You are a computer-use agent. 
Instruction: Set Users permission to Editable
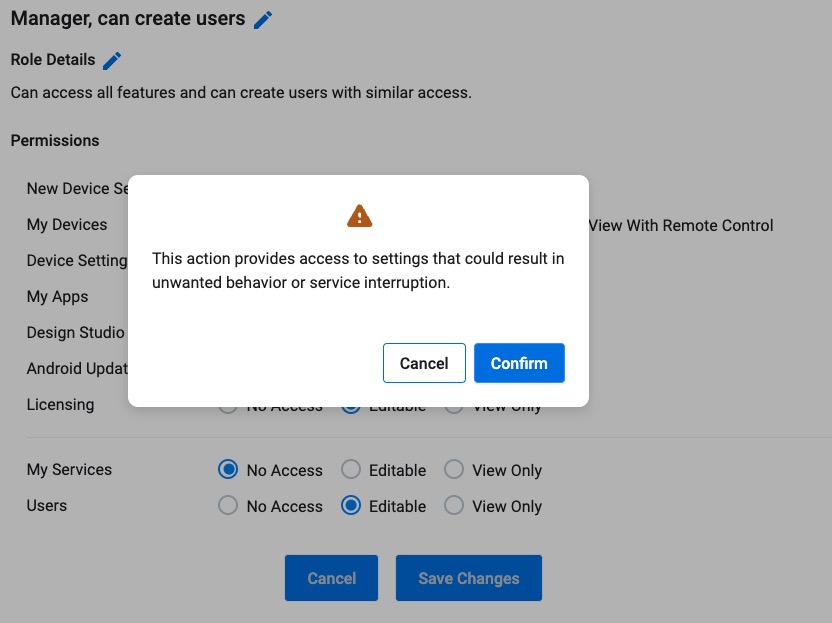tap(351, 506)
